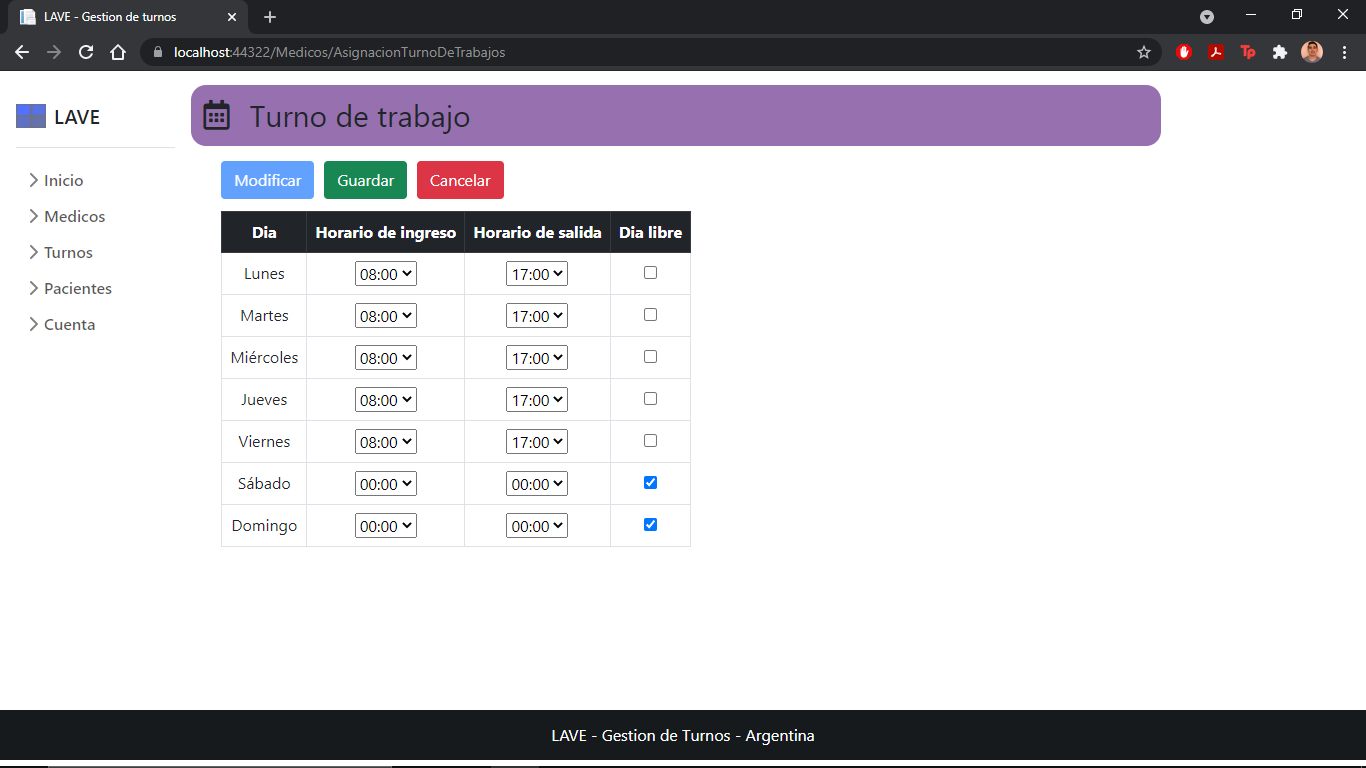Click the green Guardar button
Viewport: 1366px width, 768px height.
click(x=365, y=180)
